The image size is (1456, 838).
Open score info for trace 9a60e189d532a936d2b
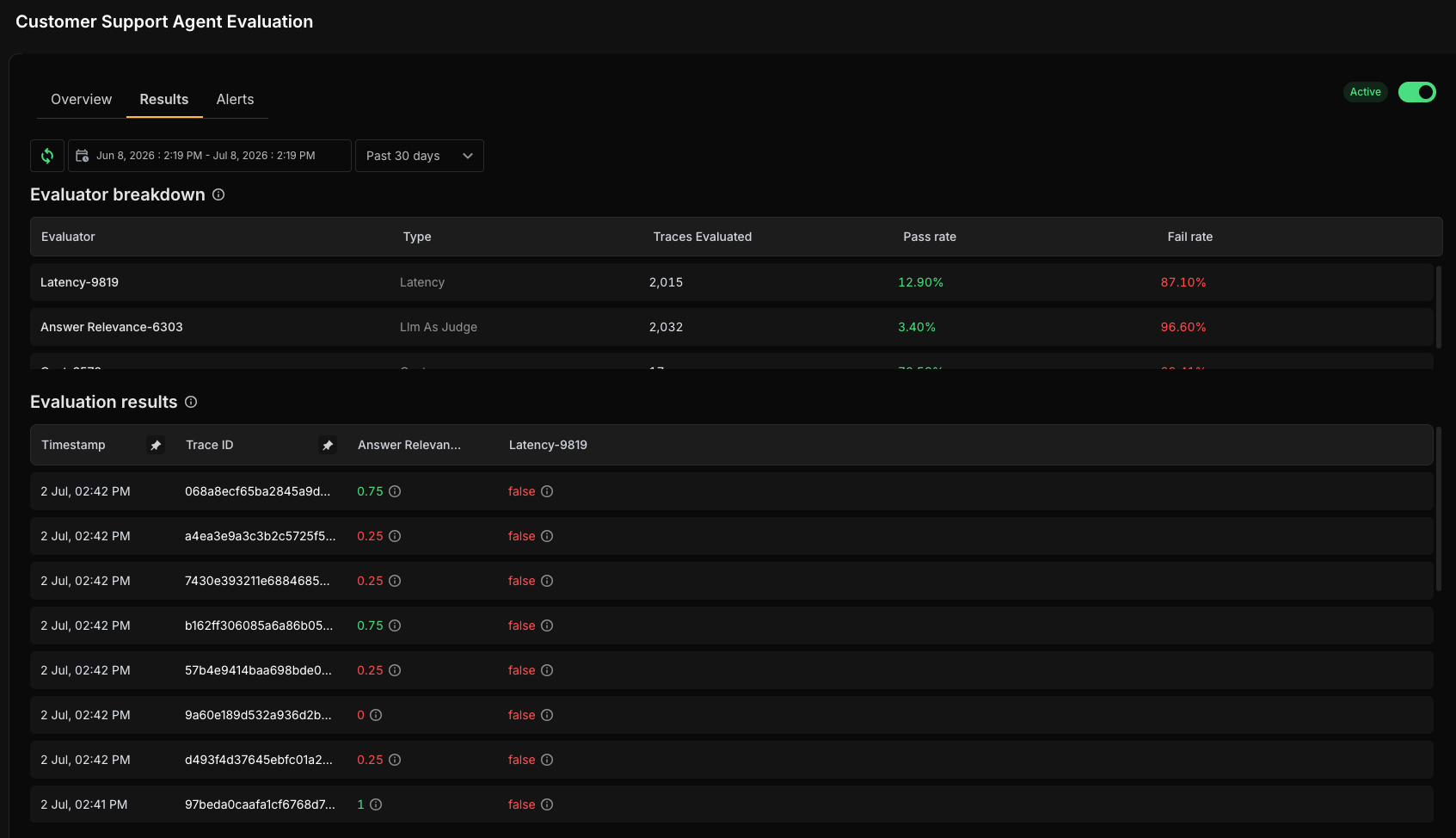click(x=376, y=715)
